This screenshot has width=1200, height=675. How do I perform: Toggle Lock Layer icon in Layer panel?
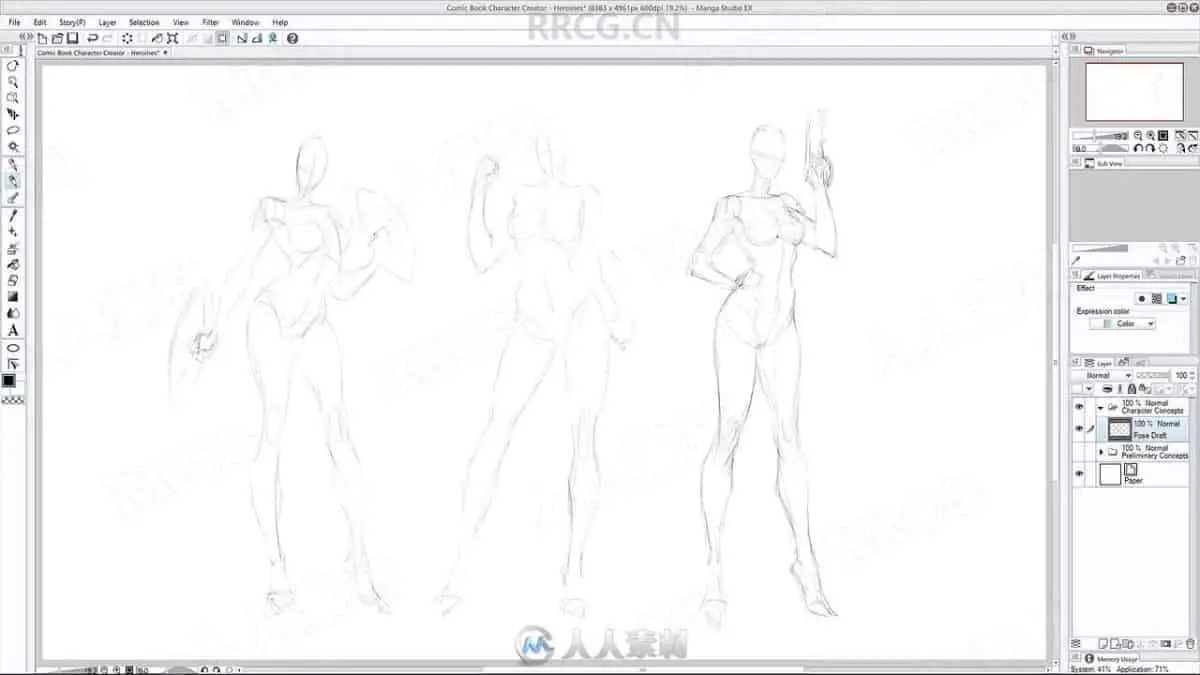pyautogui.click(x=1132, y=388)
